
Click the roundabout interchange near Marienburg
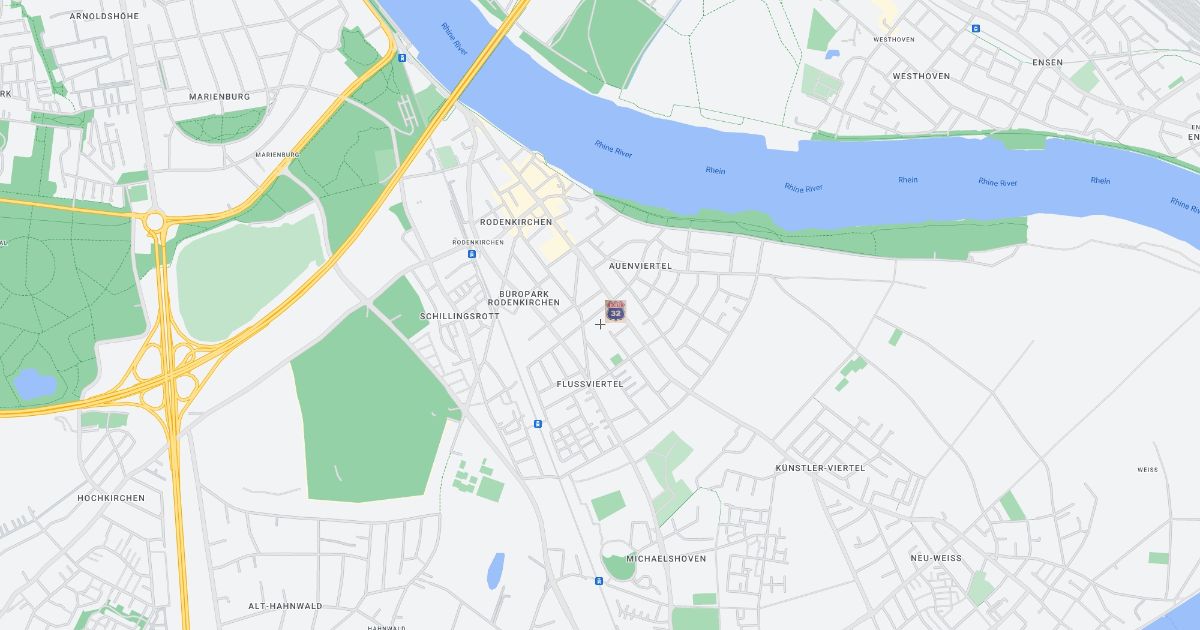pyautogui.click(x=155, y=219)
